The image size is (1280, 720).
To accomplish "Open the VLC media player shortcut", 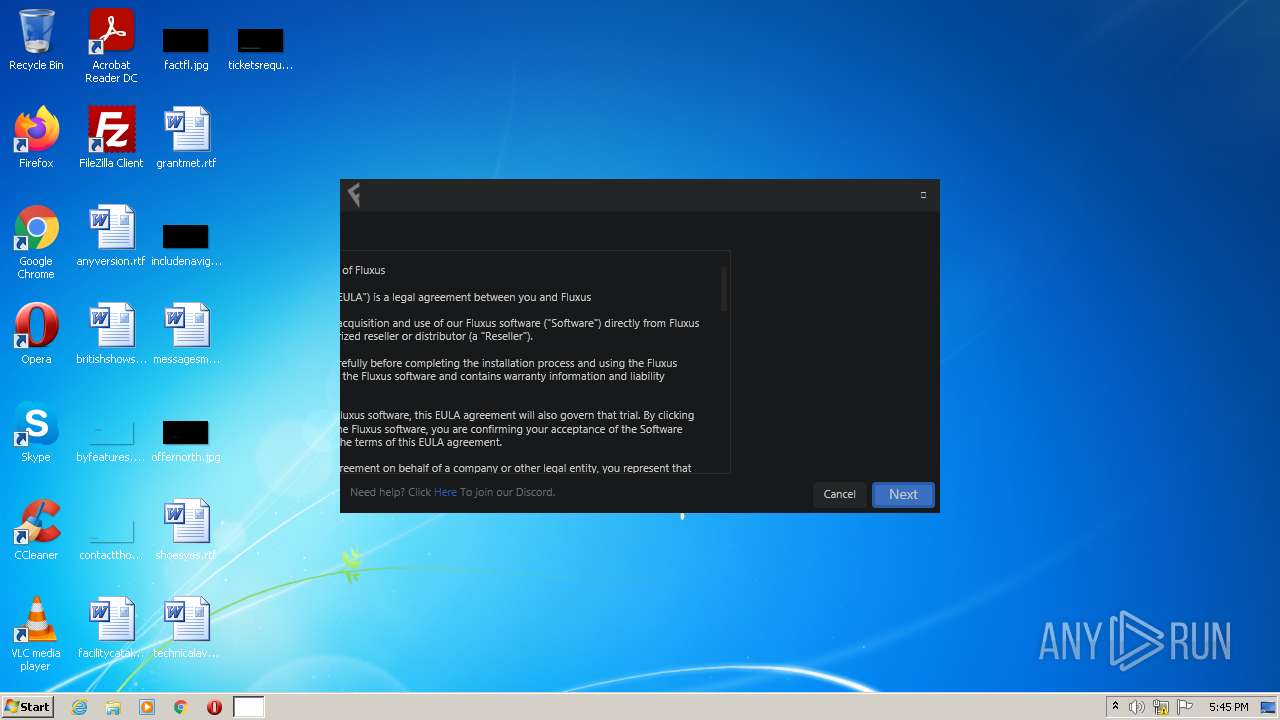I will tap(36, 633).
